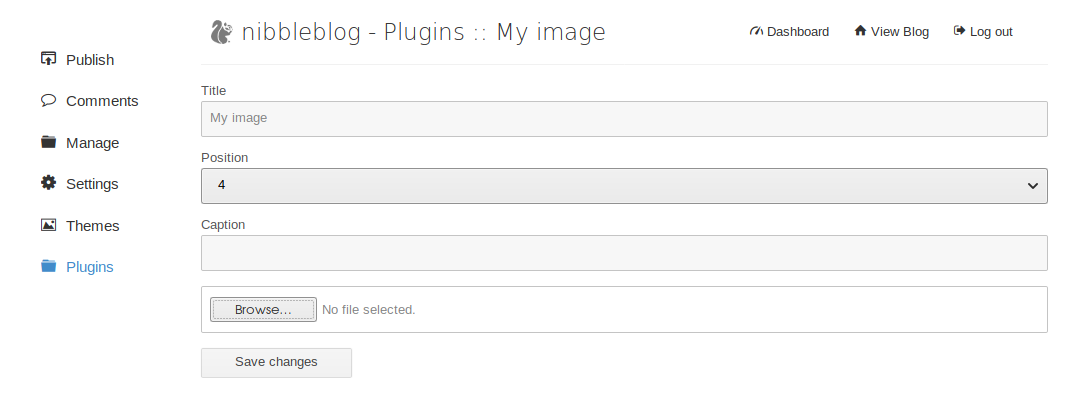The height and width of the screenshot is (397, 1075).
Task: Click the Themes picture icon
Action: point(48,225)
